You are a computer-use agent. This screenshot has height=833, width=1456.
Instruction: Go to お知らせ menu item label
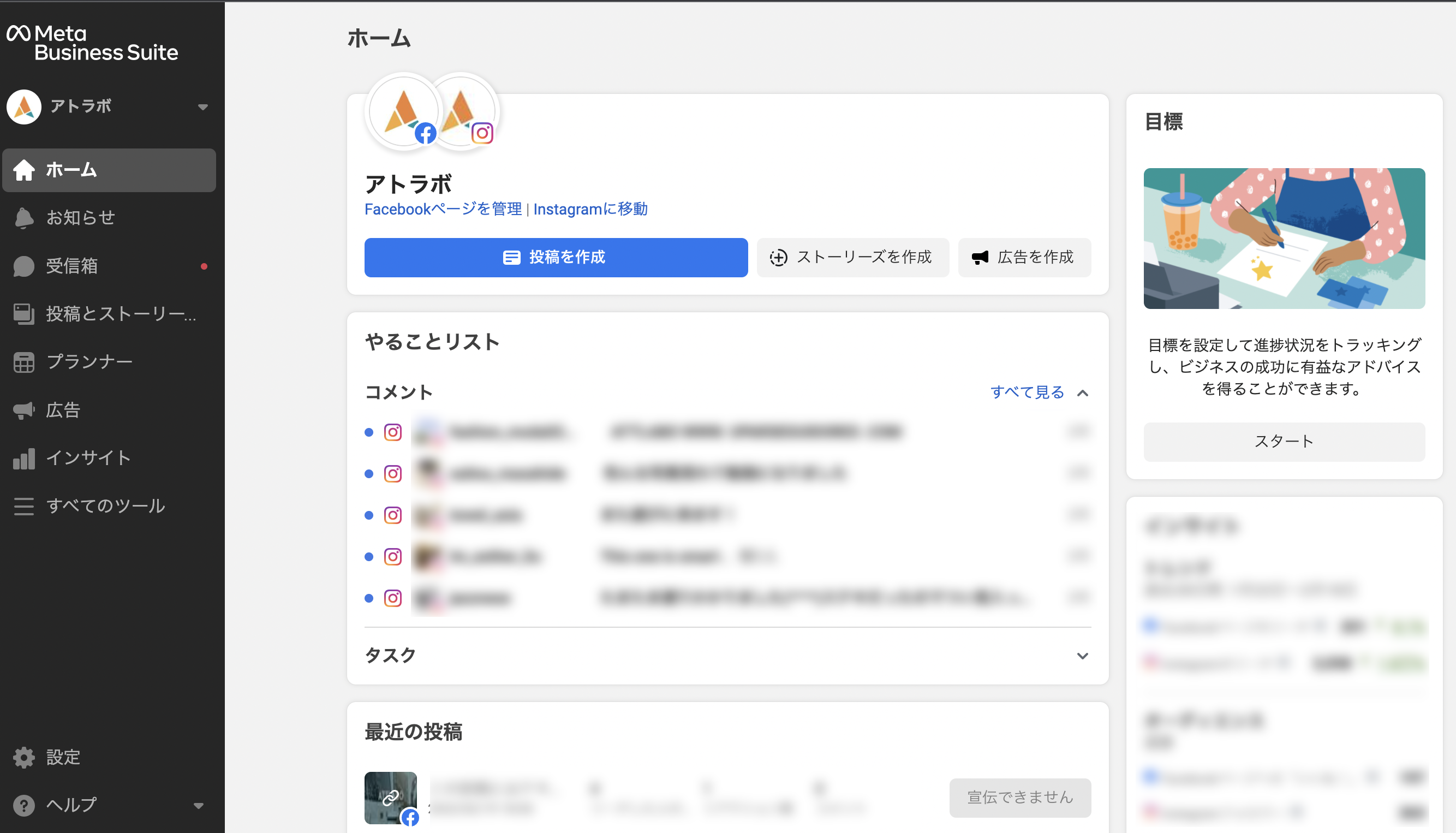tap(81, 218)
